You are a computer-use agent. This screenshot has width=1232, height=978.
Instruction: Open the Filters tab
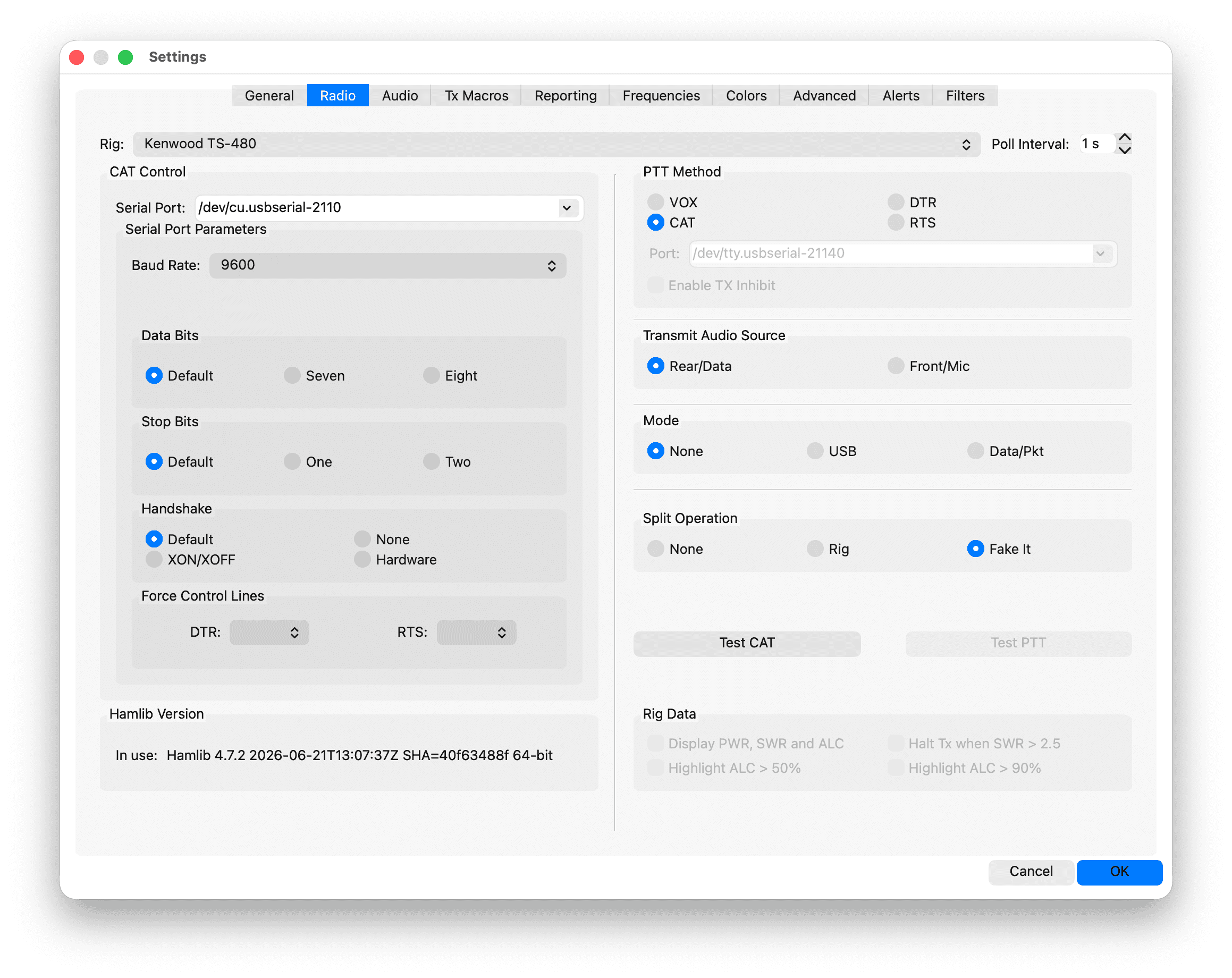click(965, 96)
